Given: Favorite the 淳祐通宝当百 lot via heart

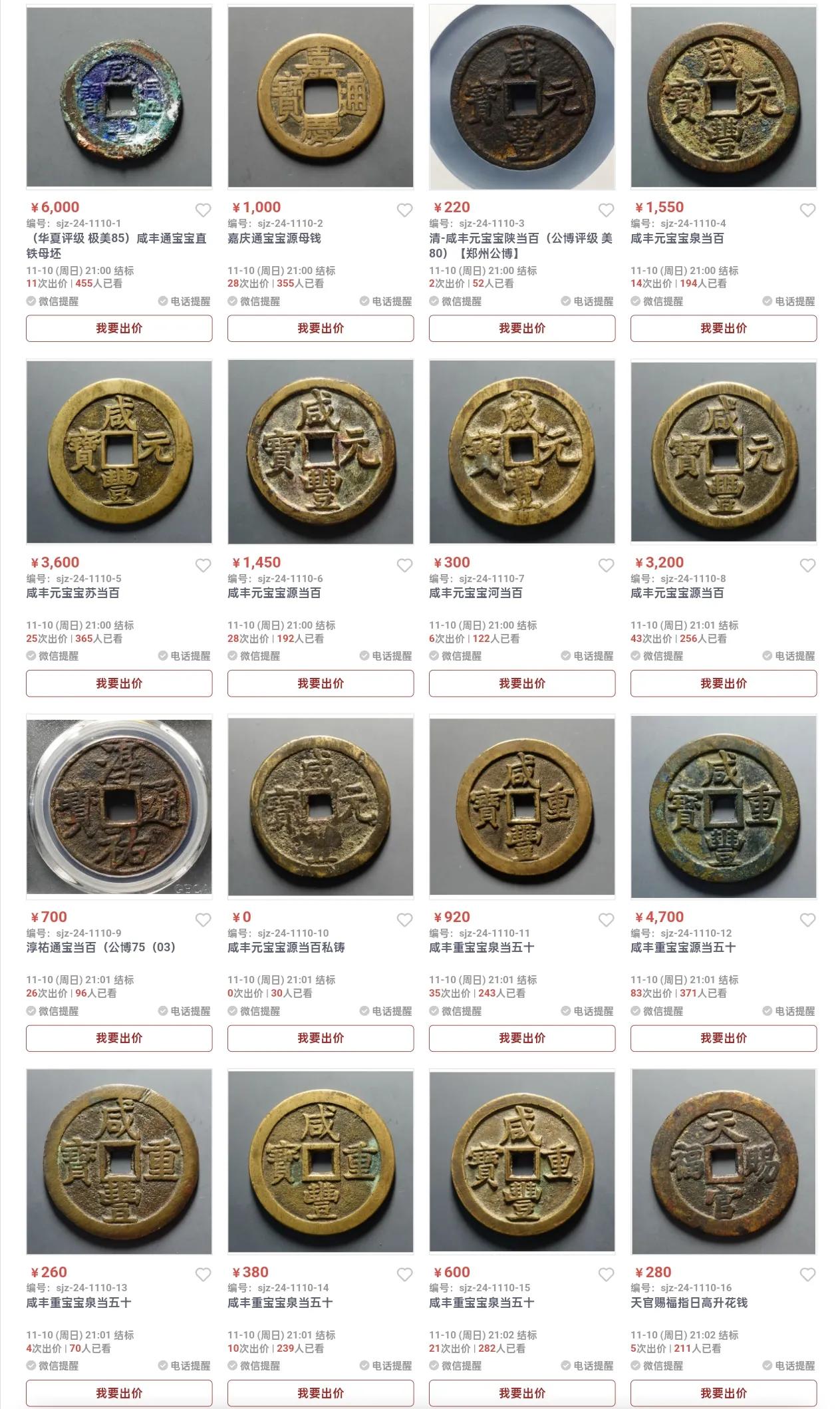Looking at the screenshot, I should click(x=203, y=920).
